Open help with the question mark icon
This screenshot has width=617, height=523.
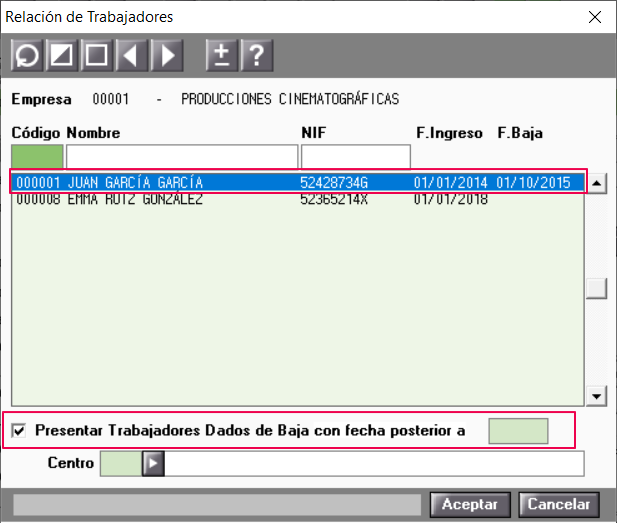(x=257, y=55)
